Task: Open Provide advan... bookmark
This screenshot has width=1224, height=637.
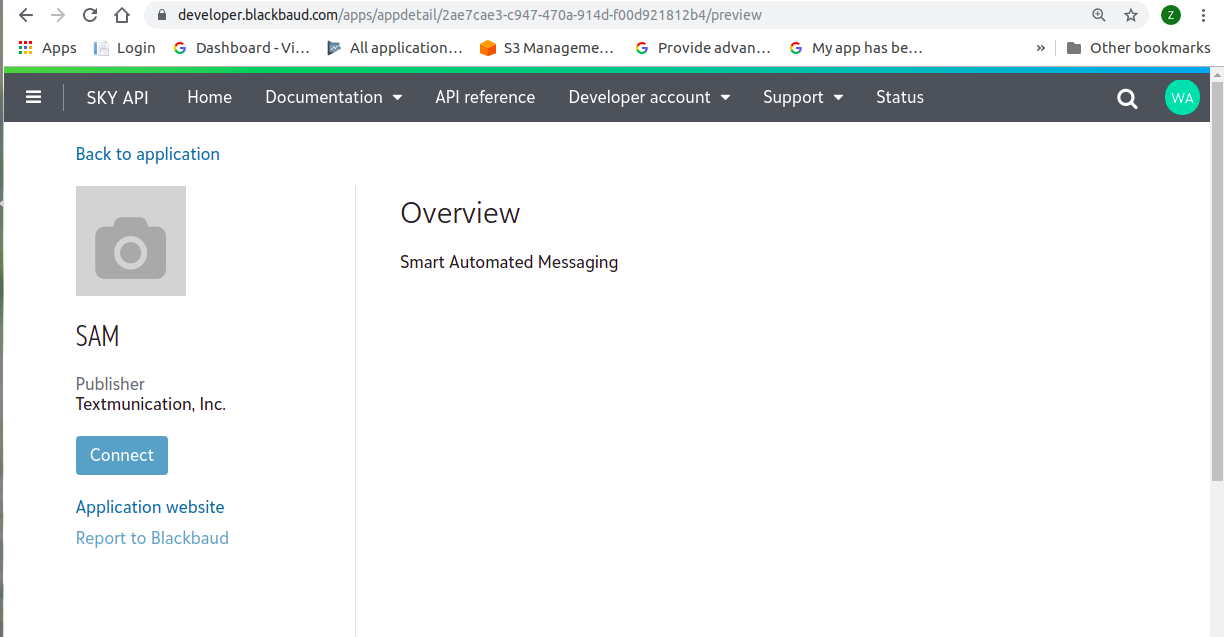Action: [x=703, y=47]
